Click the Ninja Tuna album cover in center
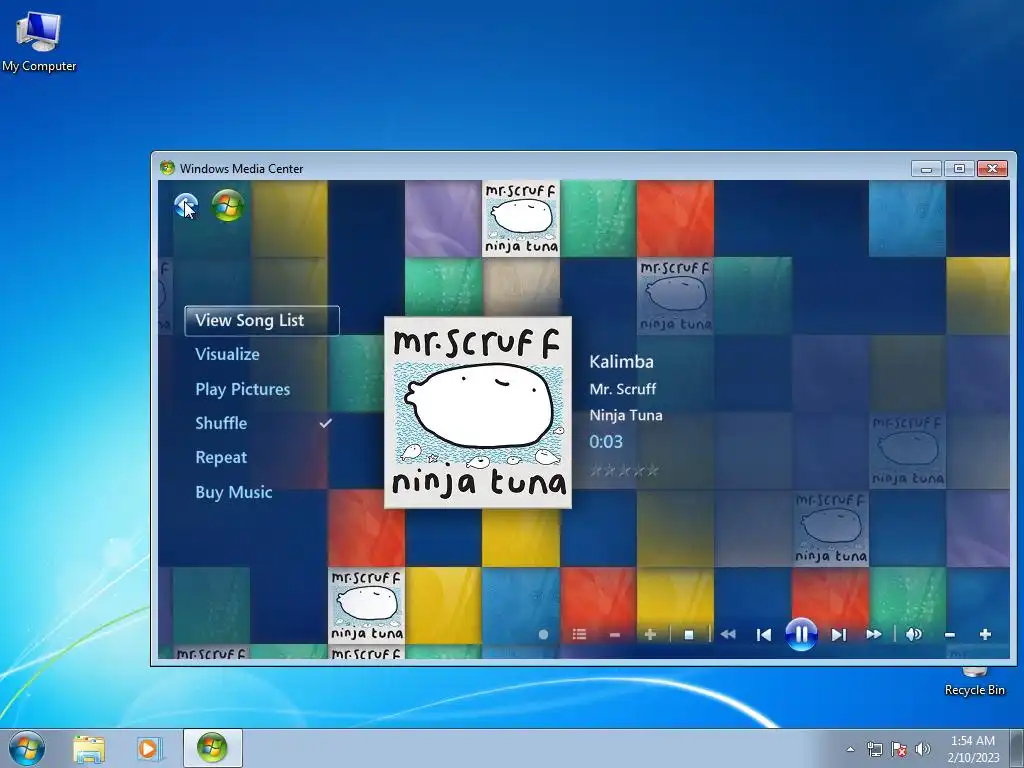Screen dimensions: 1024x768 point(478,412)
